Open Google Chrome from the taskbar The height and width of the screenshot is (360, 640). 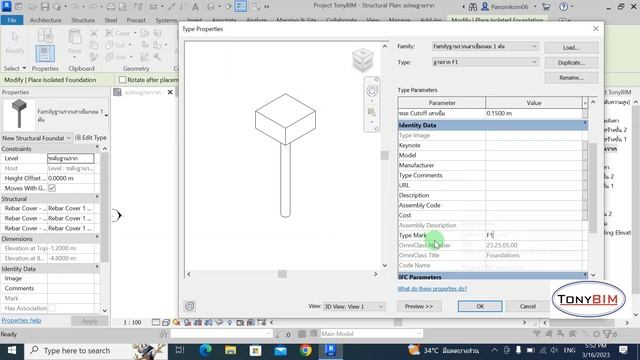coord(305,350)
